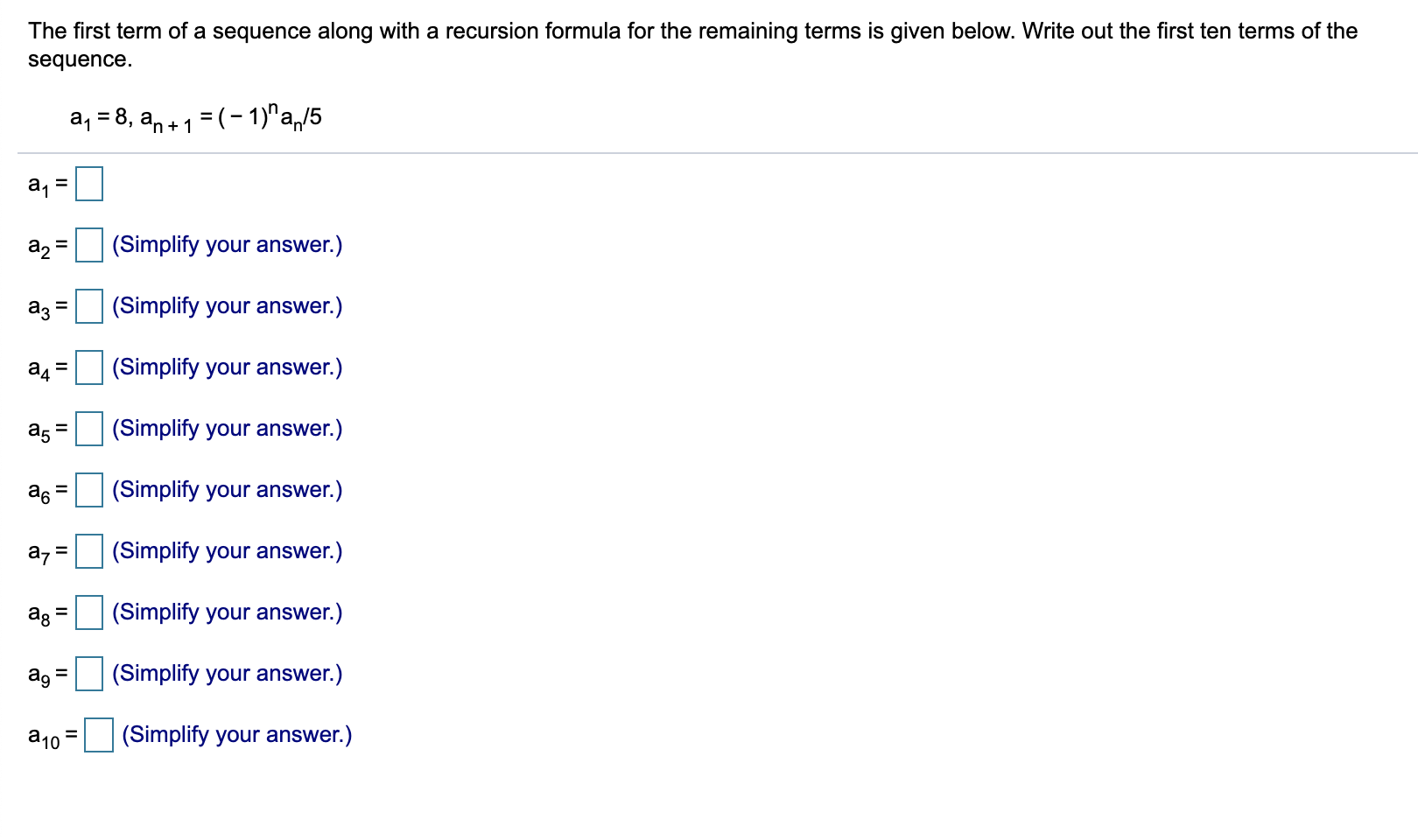Click the a7 answer box

(x=88, y=552)
